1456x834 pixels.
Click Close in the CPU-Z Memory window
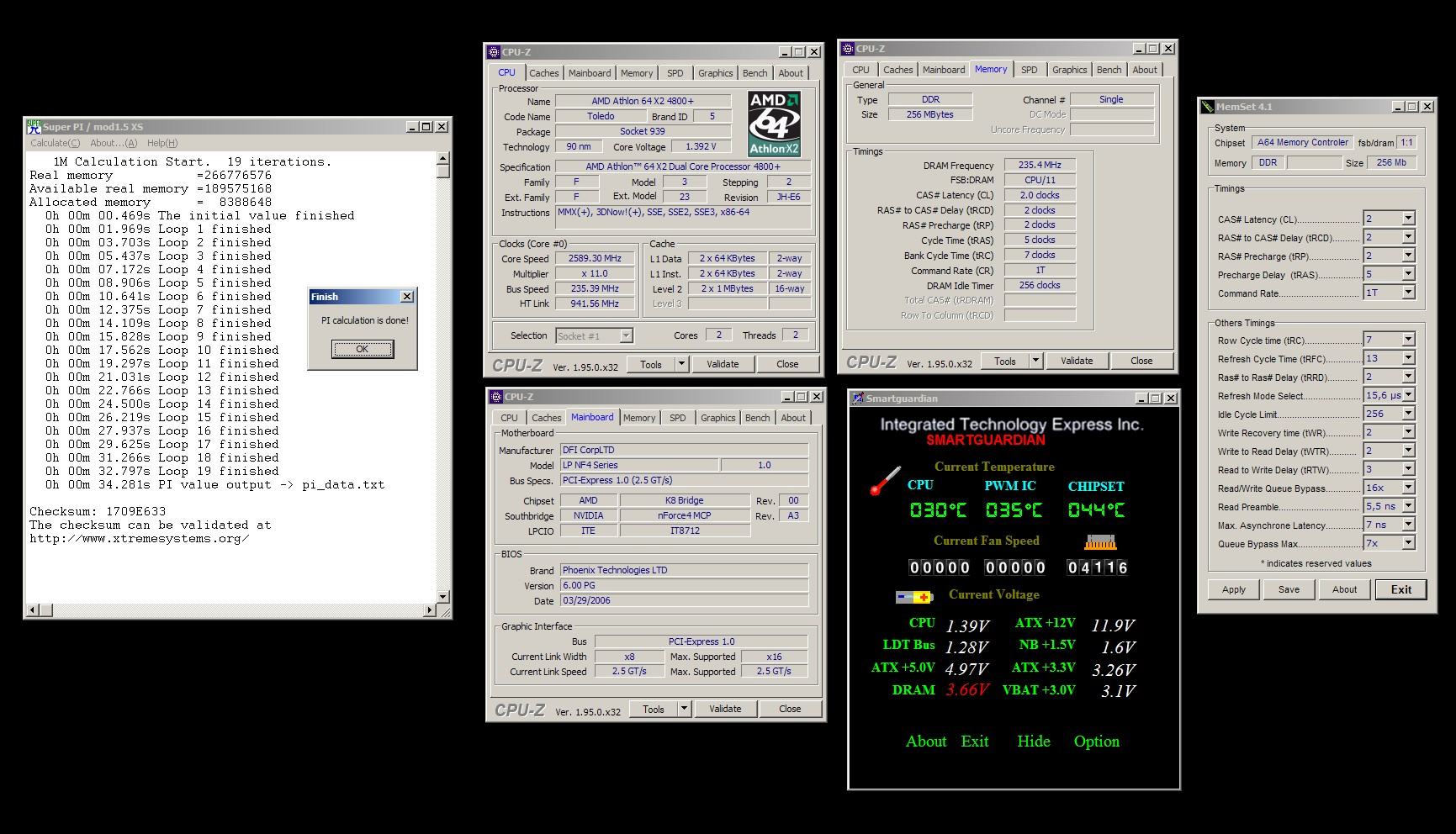tap(1141, 361)
